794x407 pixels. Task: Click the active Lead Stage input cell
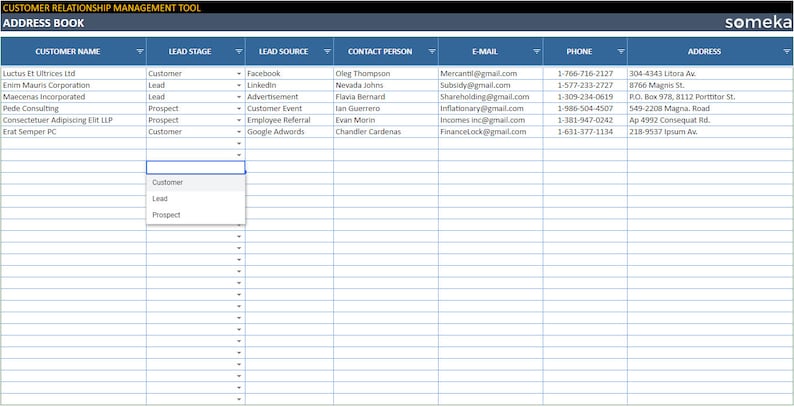pyautogui.click(x=196, y=168)
